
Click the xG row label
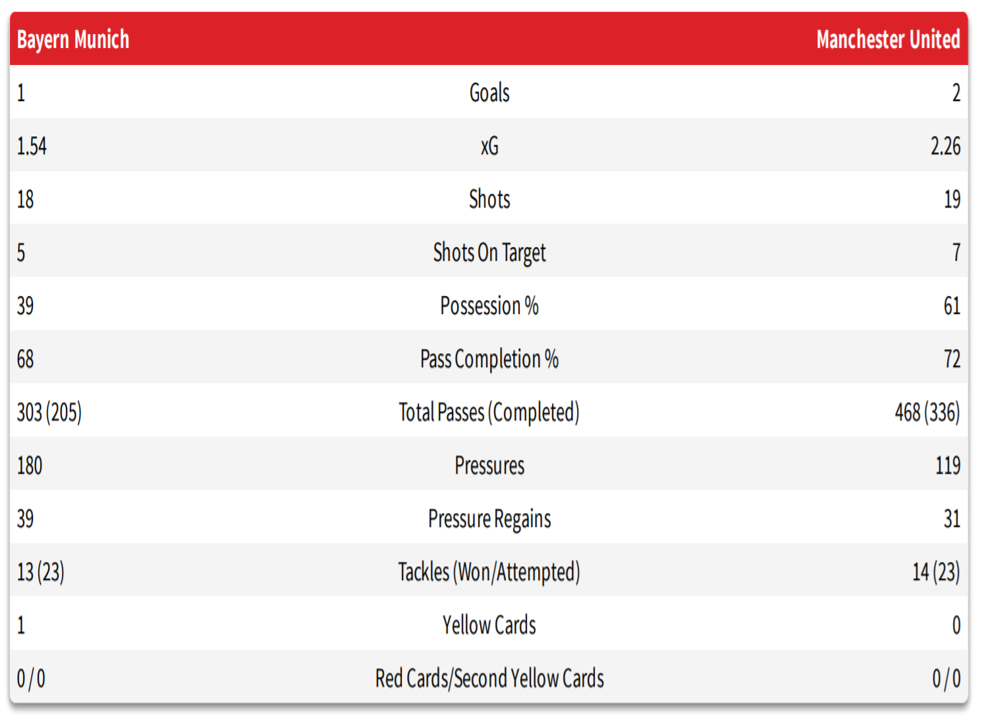point(489,146)
